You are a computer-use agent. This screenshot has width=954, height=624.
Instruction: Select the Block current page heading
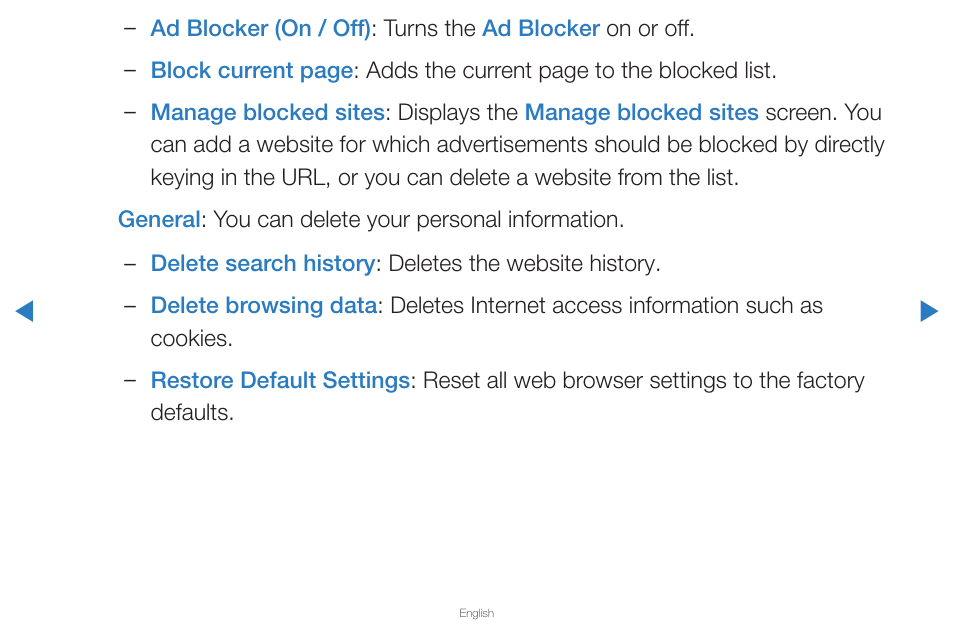252,71
